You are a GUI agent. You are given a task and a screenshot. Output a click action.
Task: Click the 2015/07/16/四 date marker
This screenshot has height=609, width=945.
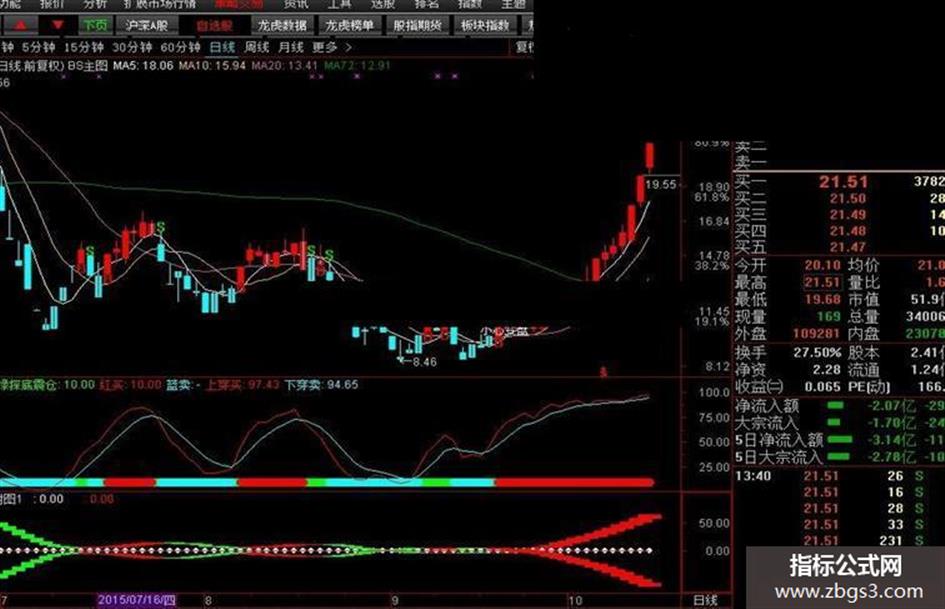[x=137, y=600]
